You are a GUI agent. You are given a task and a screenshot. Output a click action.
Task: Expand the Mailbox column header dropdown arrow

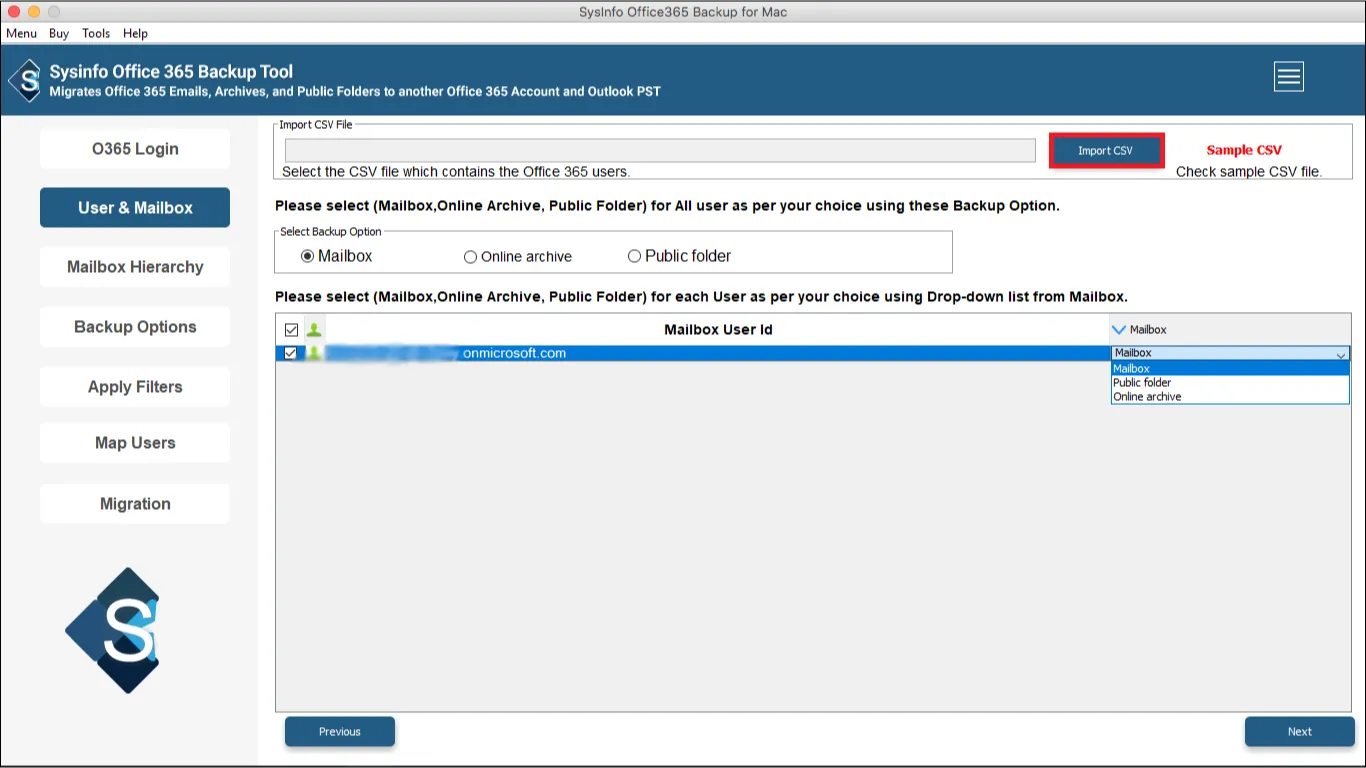point(1119,330)
